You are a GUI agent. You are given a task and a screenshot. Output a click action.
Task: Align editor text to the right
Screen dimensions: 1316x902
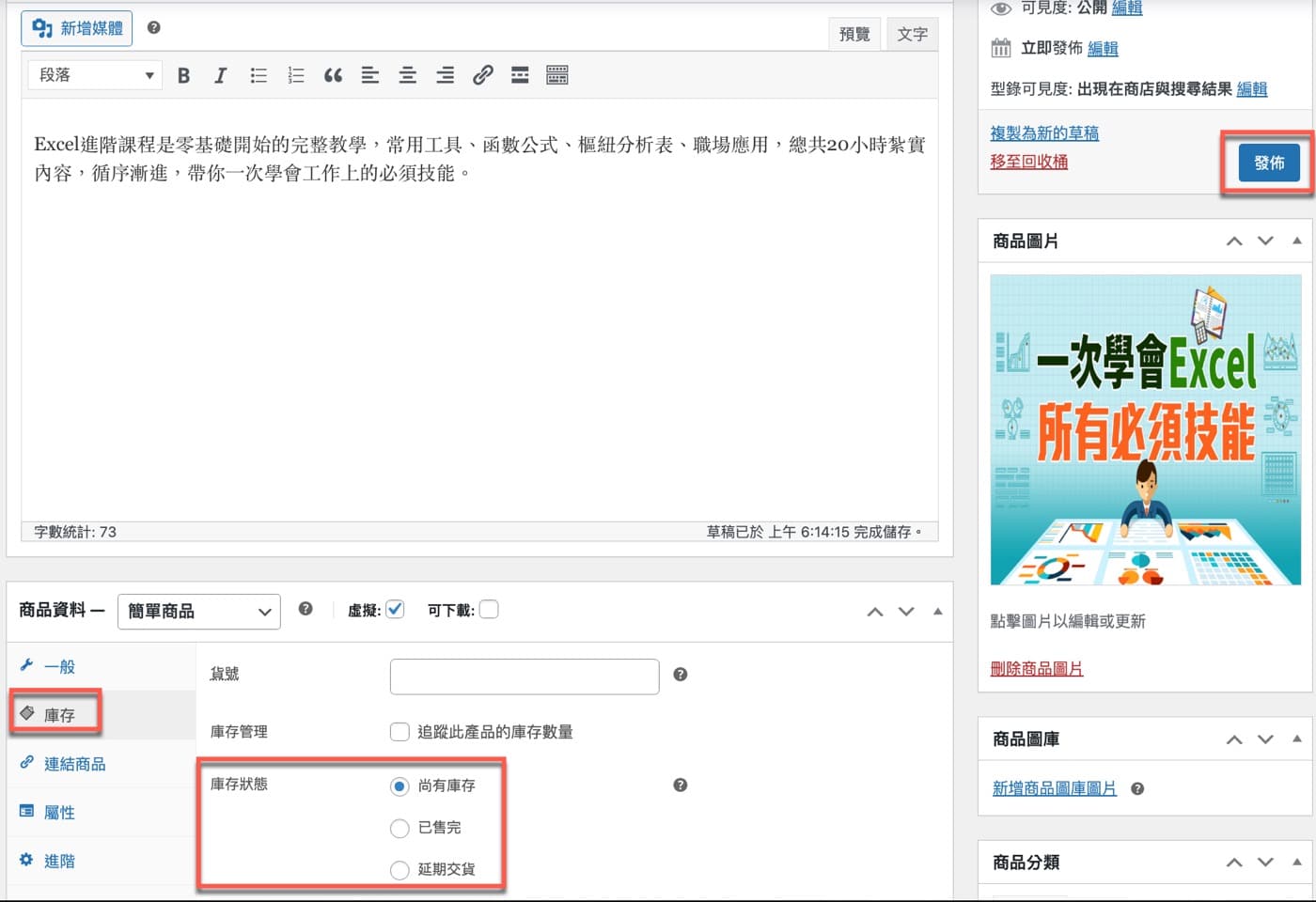pyautogui.click(x=445, y=75)
